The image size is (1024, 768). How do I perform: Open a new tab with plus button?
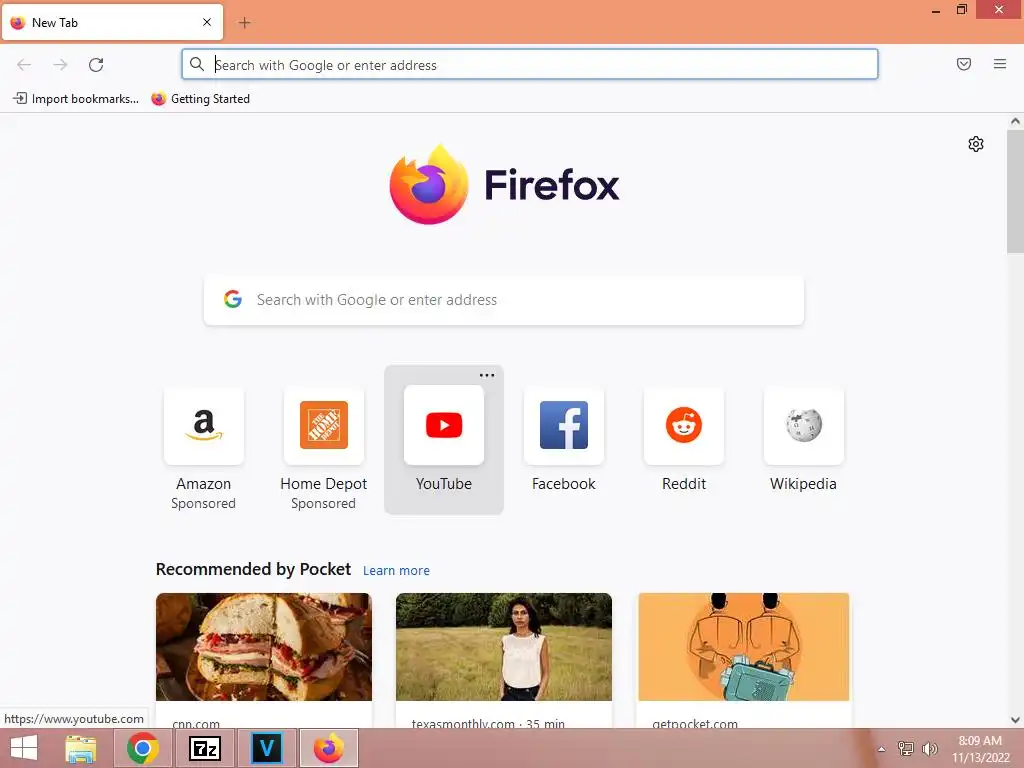pyautogui.click(x=244, y=23)
